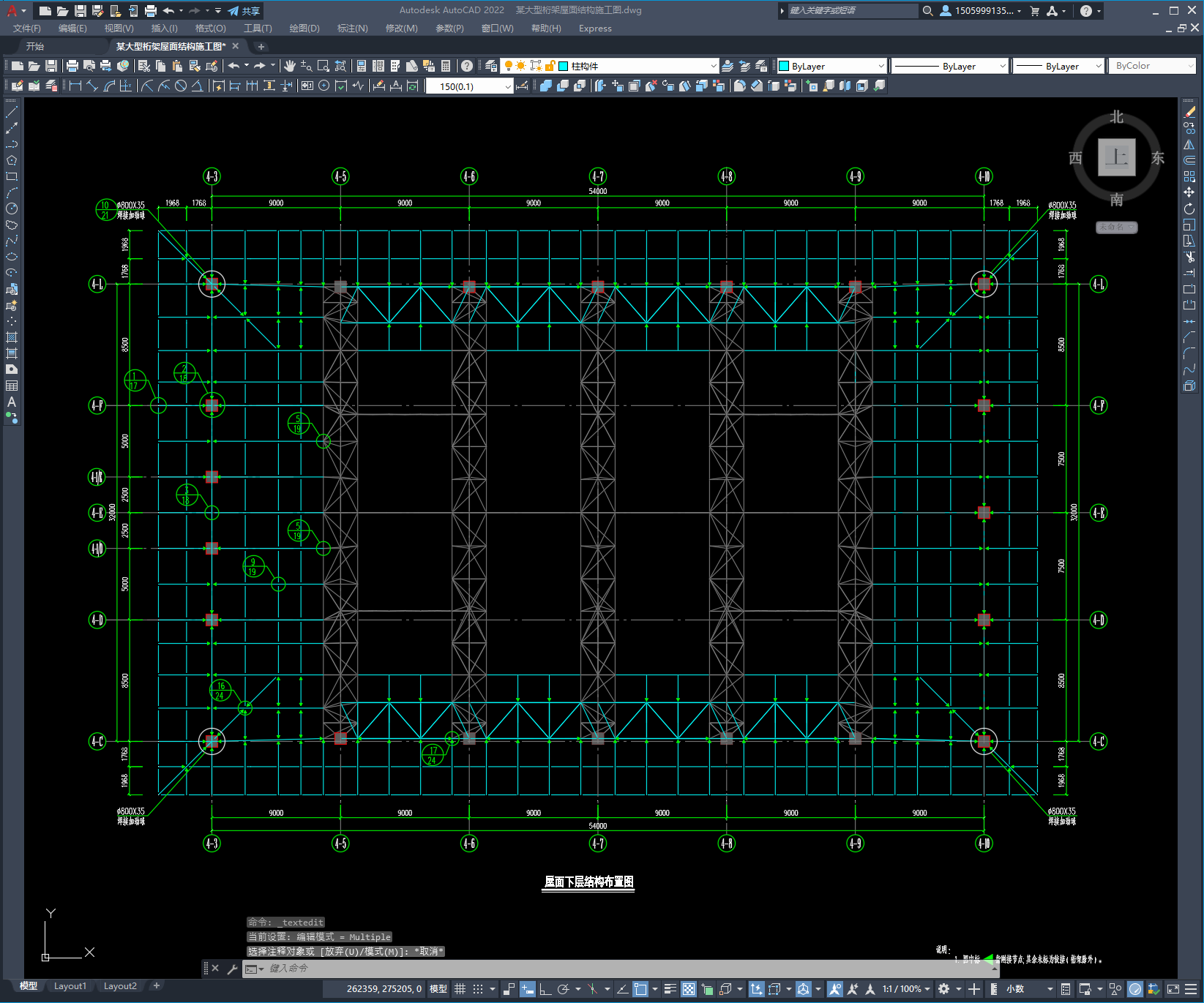Open the linetype ByLayer dropdown
This screenshot has width=1204, height=1003.
[x=950, y=66]
